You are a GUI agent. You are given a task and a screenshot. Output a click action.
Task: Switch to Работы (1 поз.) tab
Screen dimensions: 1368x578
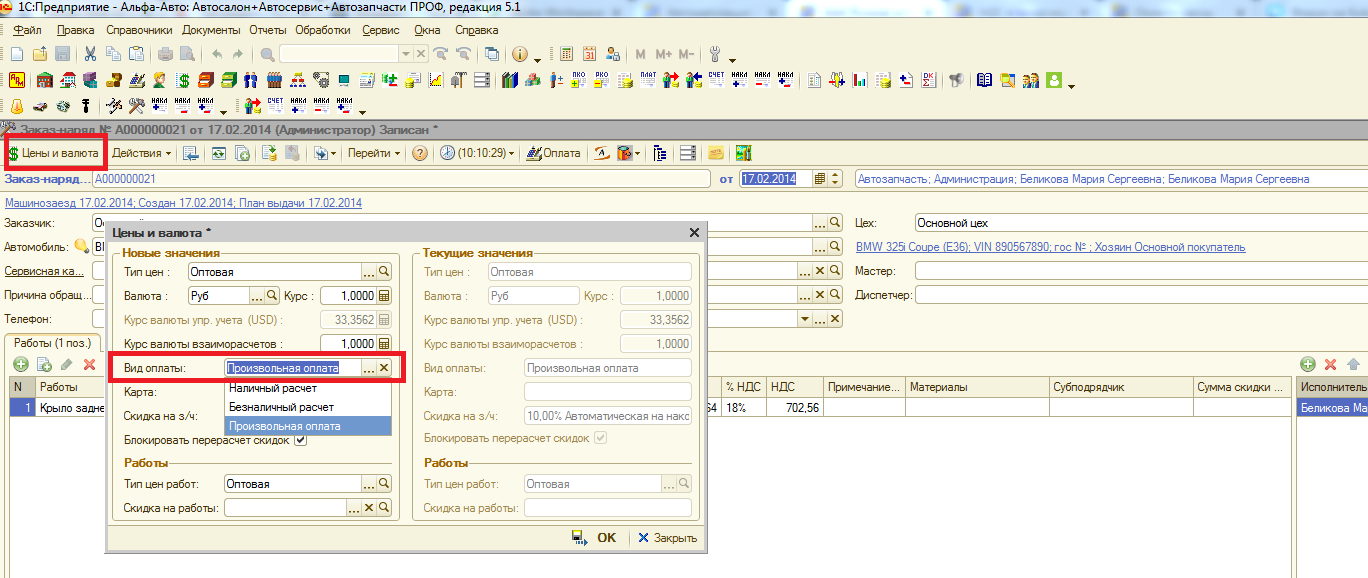pos(51,343)
